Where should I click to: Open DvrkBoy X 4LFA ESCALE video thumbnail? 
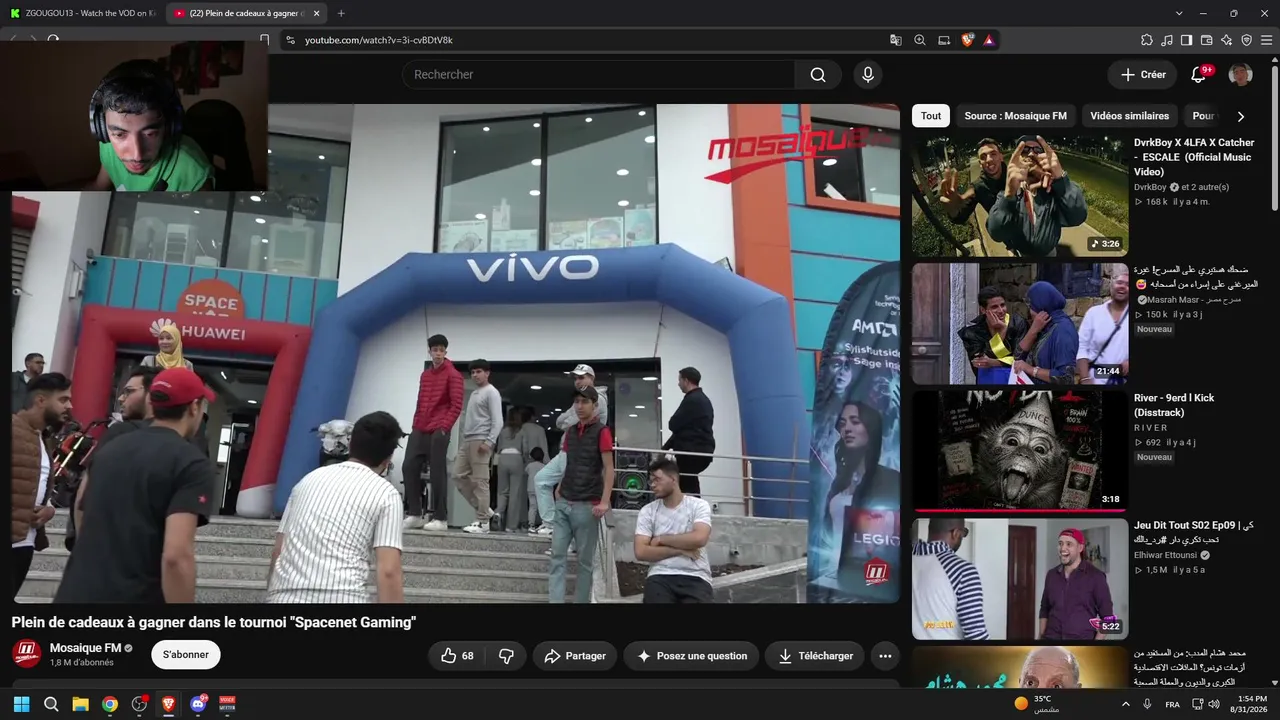point(1020,196)
